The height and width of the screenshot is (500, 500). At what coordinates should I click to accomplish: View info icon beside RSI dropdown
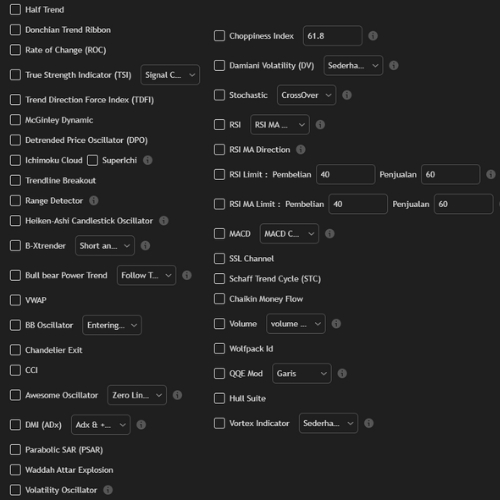coord(320,125)
